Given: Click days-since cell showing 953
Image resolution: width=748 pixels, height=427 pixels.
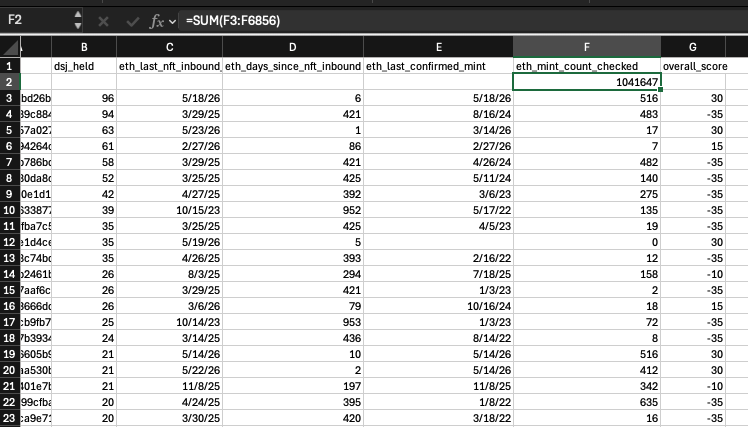Looking at the screenshot, I should (x=293, y=323).
